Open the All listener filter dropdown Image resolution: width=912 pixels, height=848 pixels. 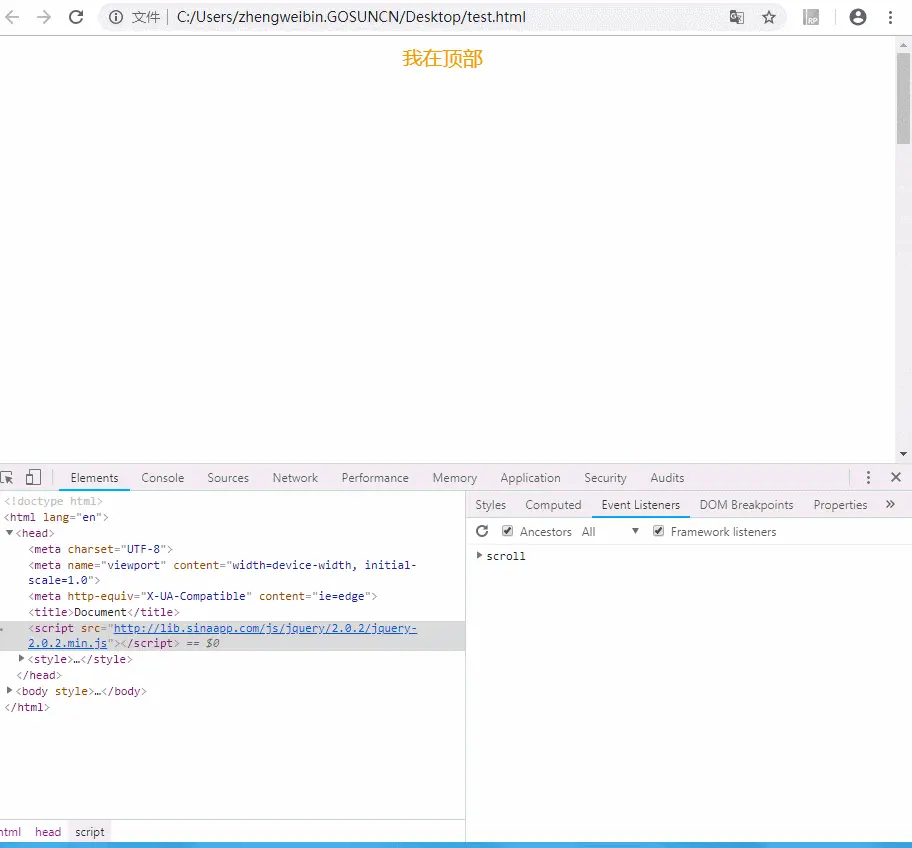[x=610, y=532]
